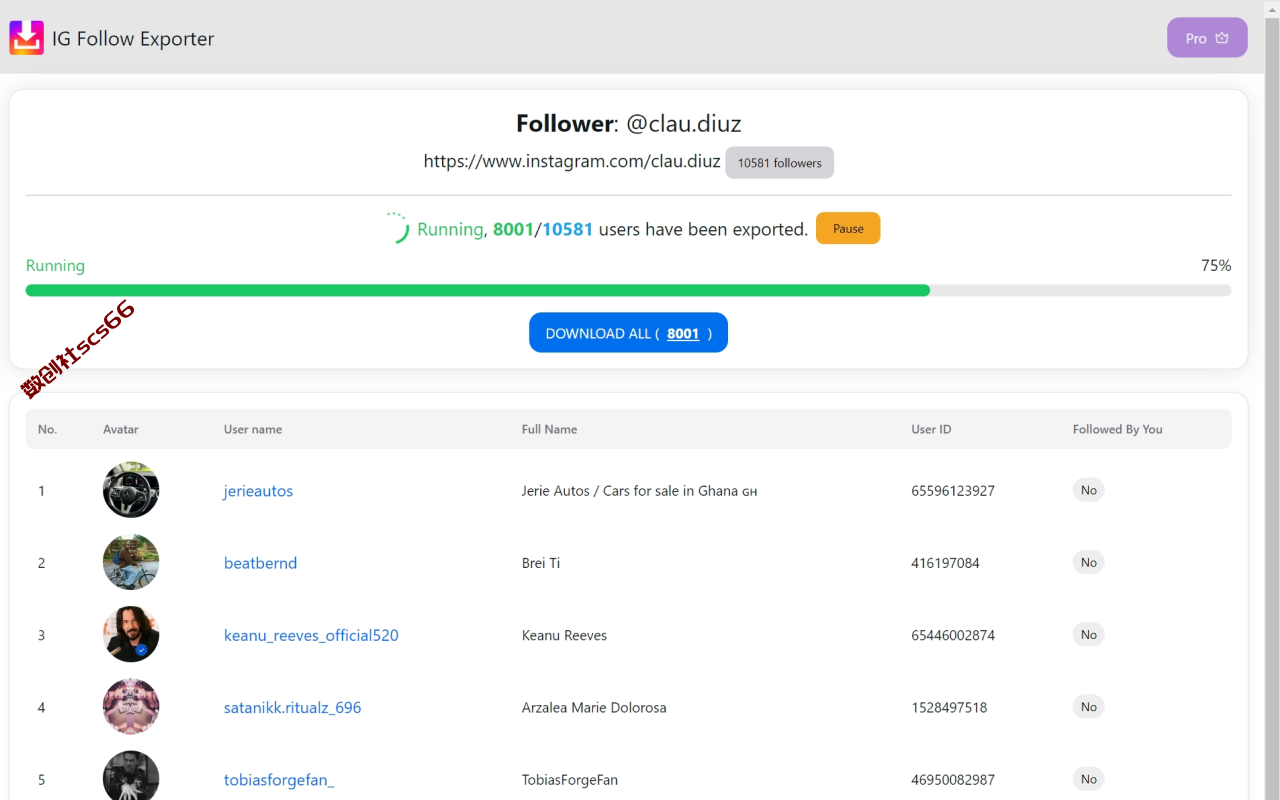Screen dimensions: 1280x800
Task: Select user ID 65596123927
Action: click(x=953, y=491)
